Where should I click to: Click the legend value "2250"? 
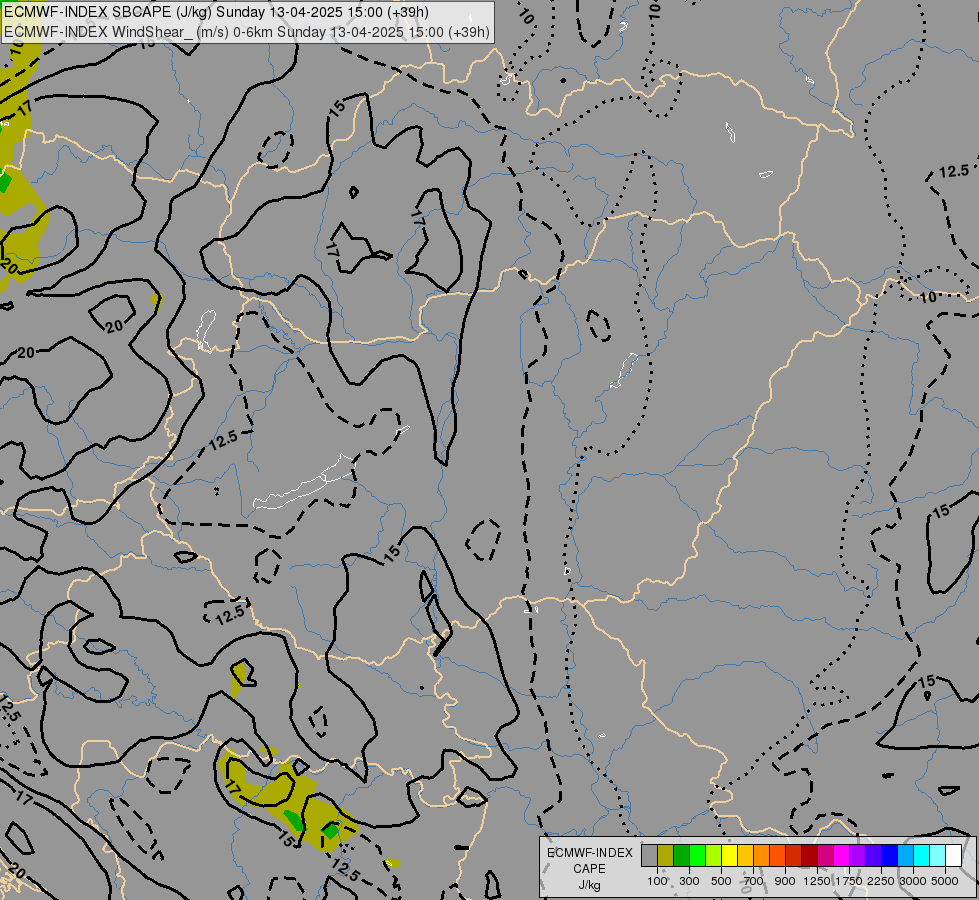pos(881,881)
